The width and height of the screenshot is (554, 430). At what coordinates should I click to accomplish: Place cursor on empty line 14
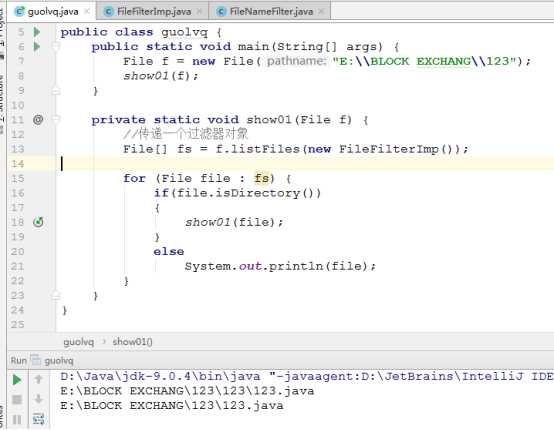(x=304, y=164)
